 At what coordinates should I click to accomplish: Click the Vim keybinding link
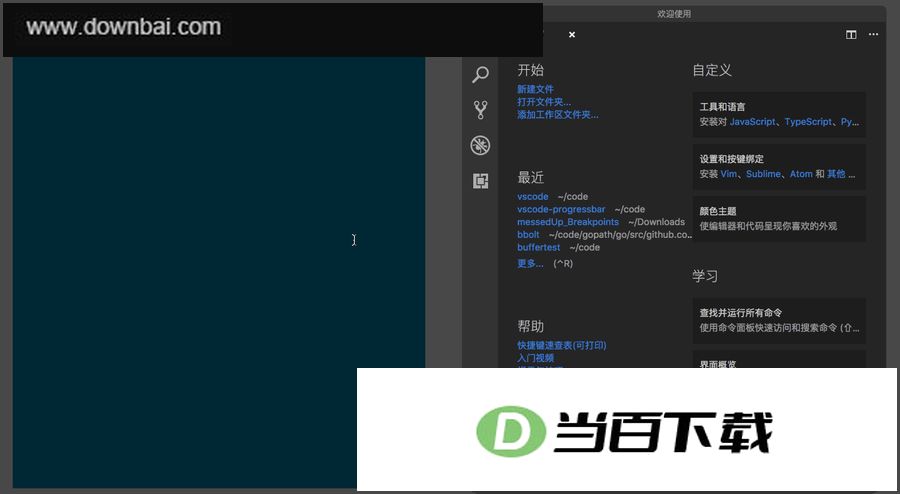[x=728, y=174]
